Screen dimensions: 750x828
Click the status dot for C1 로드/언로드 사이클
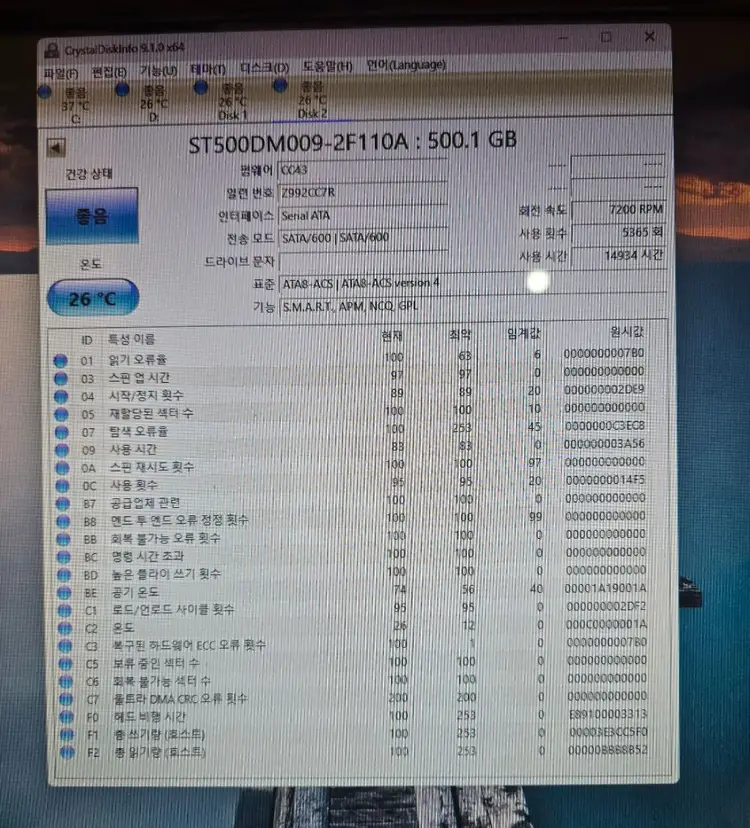(64, 611)
